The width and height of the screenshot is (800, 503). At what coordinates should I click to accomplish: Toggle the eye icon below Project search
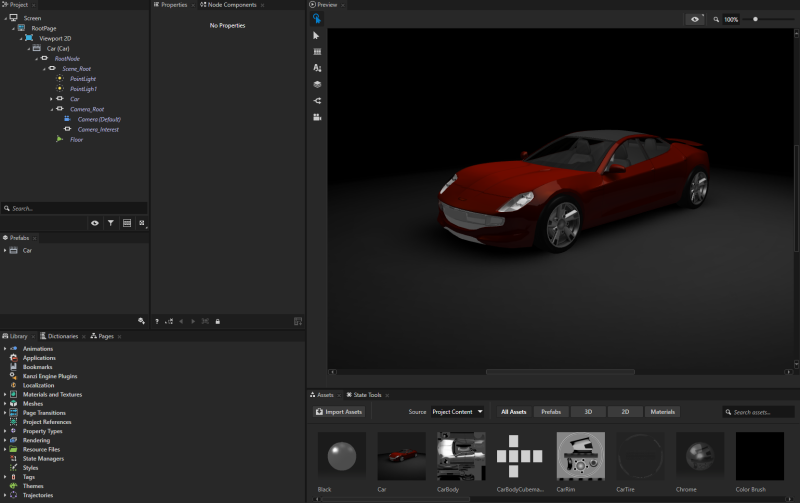click(x=95, y=223)
